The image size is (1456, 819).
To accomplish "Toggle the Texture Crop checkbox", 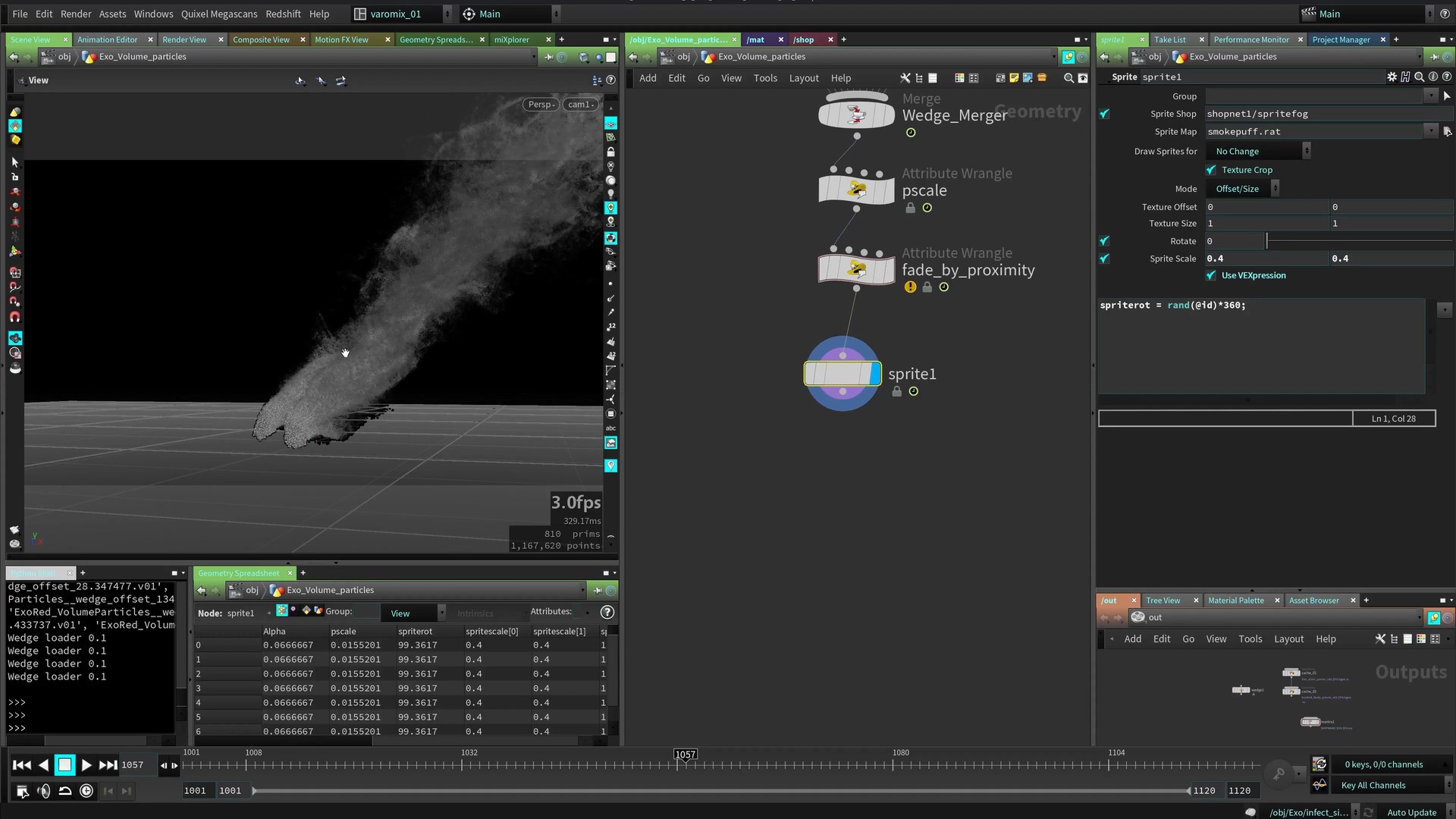I will (x=1211, y=170).
